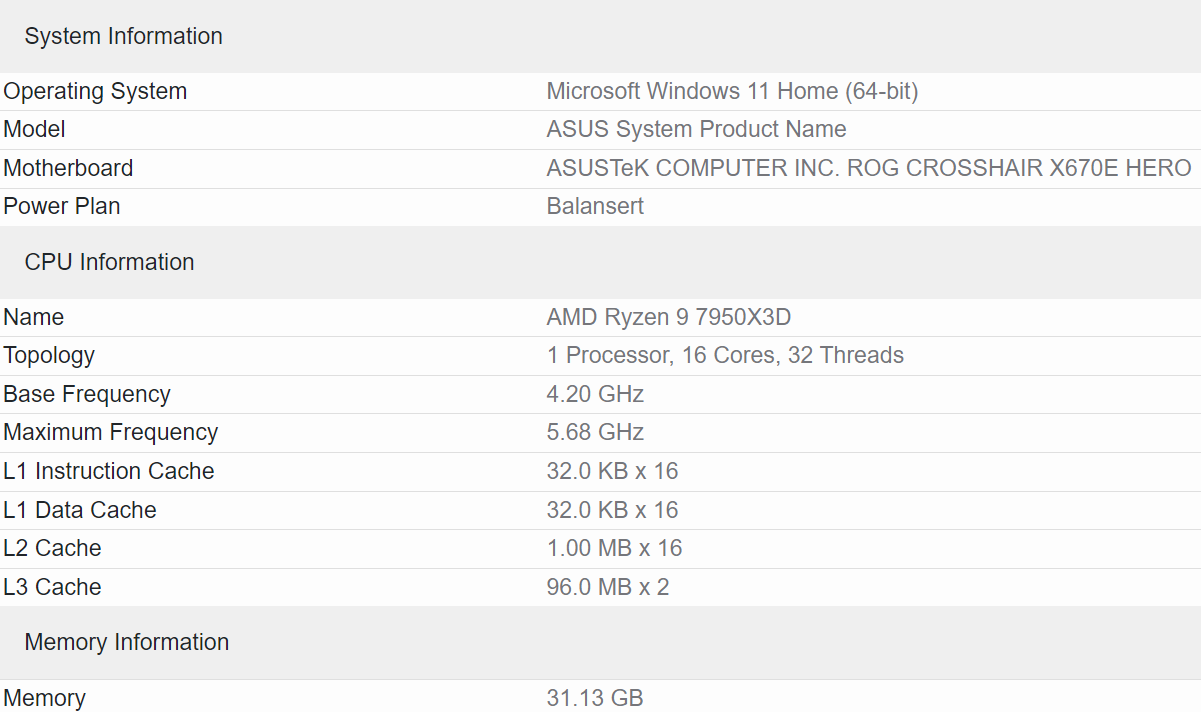
Task: Select the ROG CROSSHAIR X670E HERO text
Action: coord(1019,168)
